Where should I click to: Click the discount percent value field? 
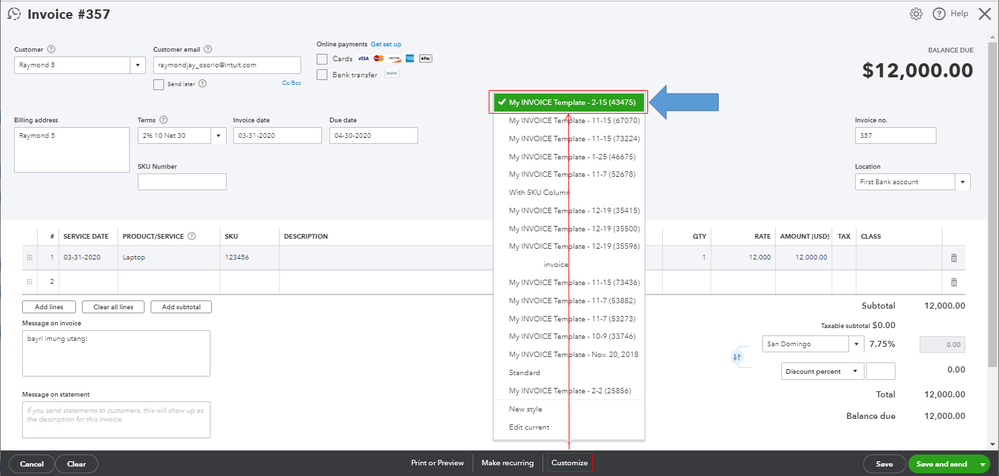click(x=880, y=371)
